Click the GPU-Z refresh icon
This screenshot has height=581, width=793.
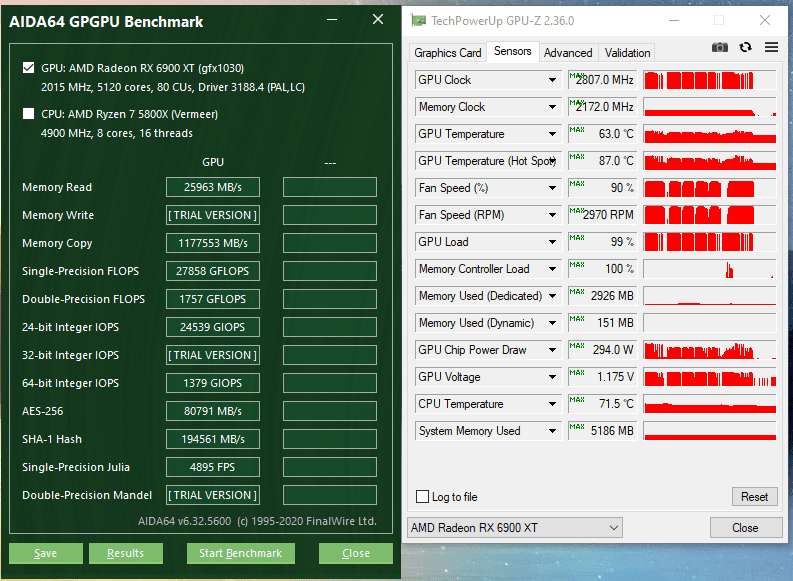(x=745, y=48)
